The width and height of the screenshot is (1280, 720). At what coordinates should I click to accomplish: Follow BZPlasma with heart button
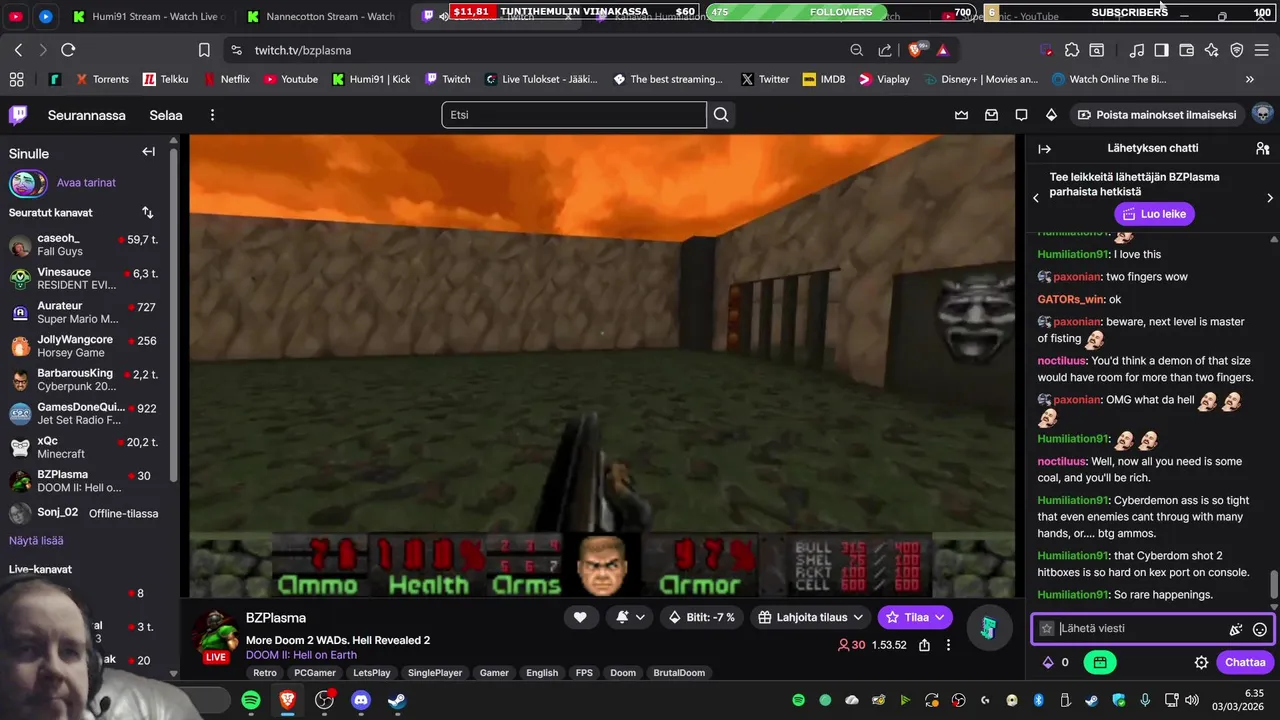point(580,617)
